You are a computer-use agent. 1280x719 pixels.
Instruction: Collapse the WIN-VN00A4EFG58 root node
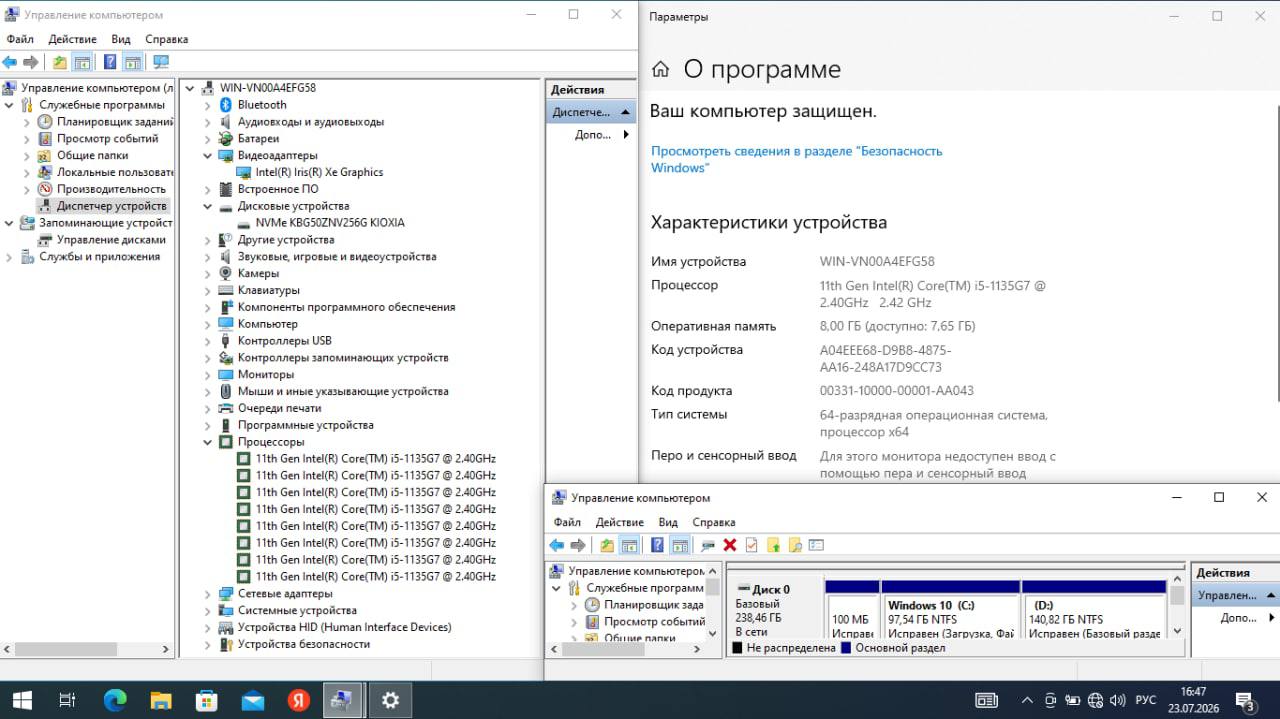[x=190, y=88]
